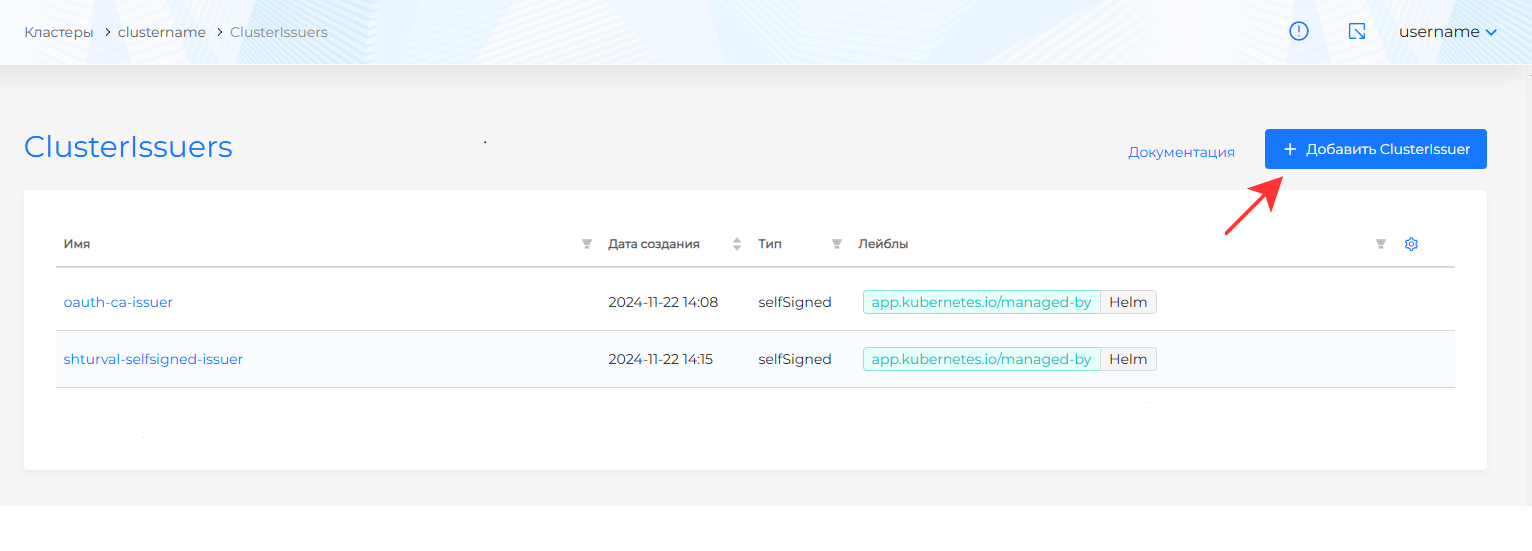This screenshot has height=551, width=1532.
Task: Click Helm label value on shturval-selfsigned-issuer row
Action: click(1128, 359)
